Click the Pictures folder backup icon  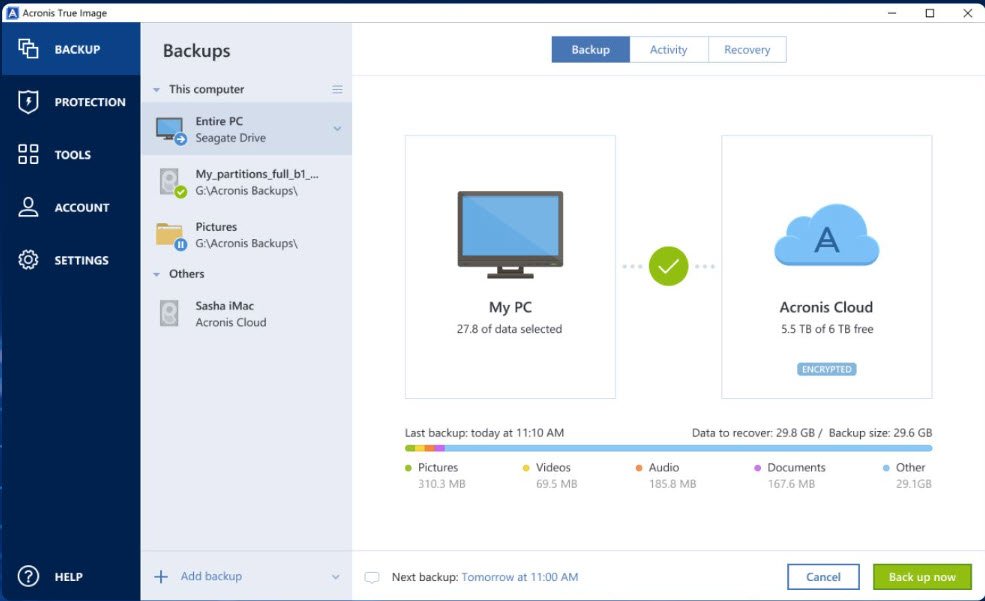point(171,236)
